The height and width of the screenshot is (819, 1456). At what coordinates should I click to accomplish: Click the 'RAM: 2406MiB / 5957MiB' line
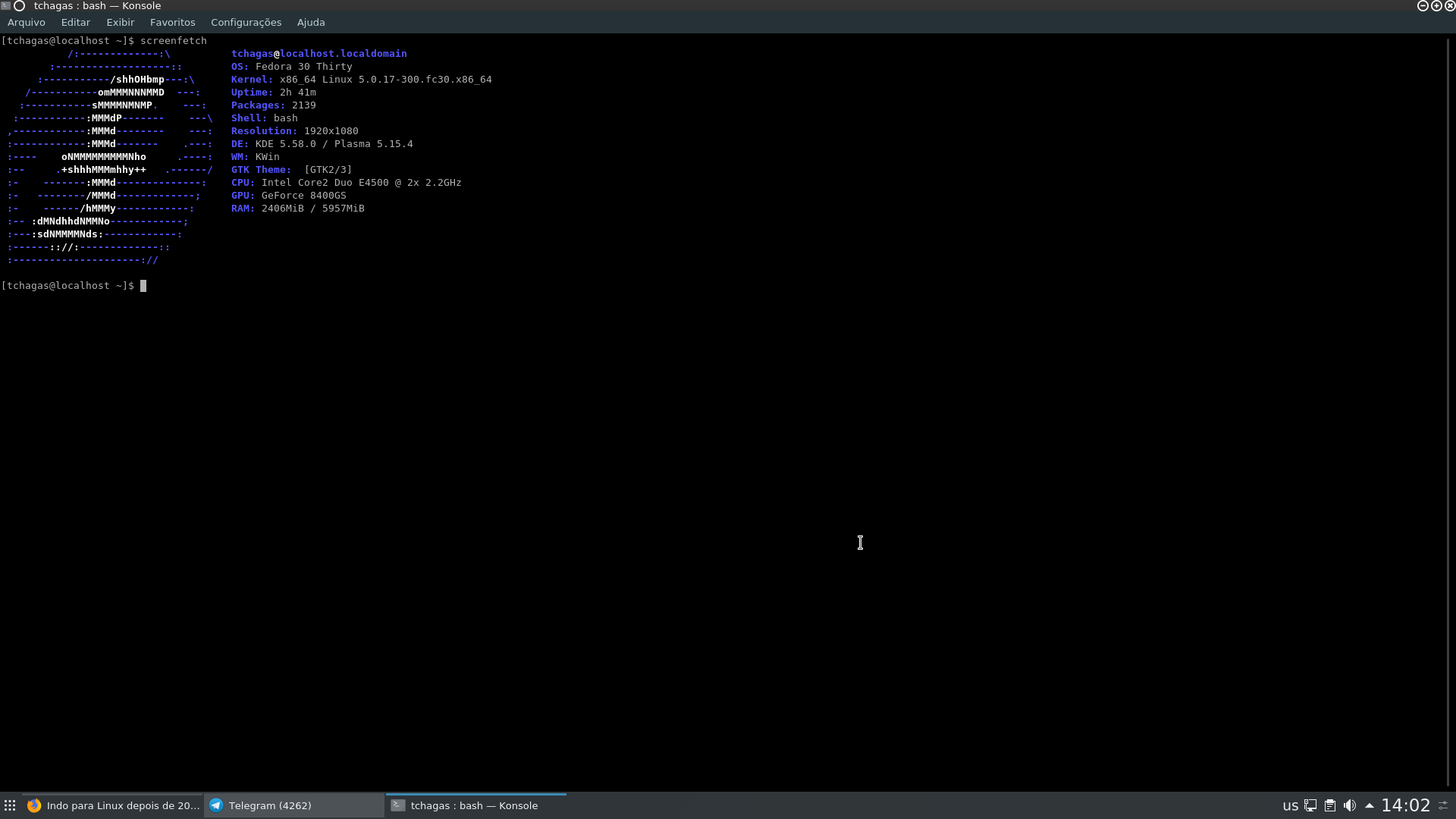click(x=298, y=209)
